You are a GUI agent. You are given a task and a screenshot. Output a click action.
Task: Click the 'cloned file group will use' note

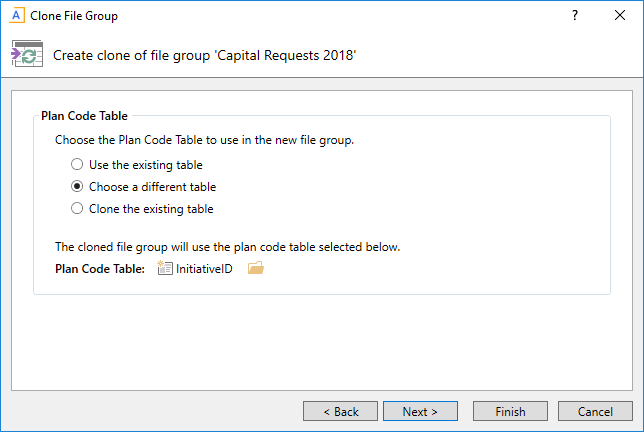[227, 247]
